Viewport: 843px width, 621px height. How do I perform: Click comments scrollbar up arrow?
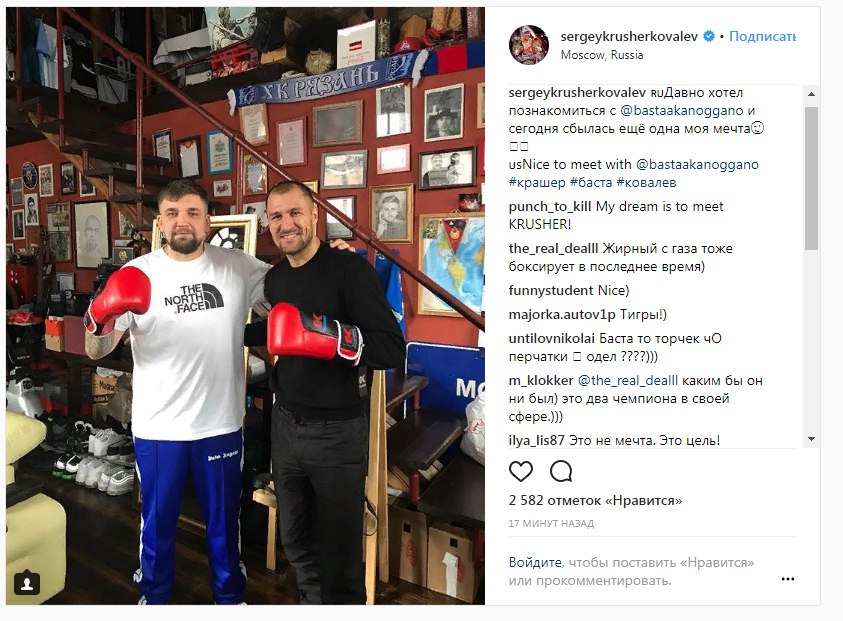(x=811, y=94)
